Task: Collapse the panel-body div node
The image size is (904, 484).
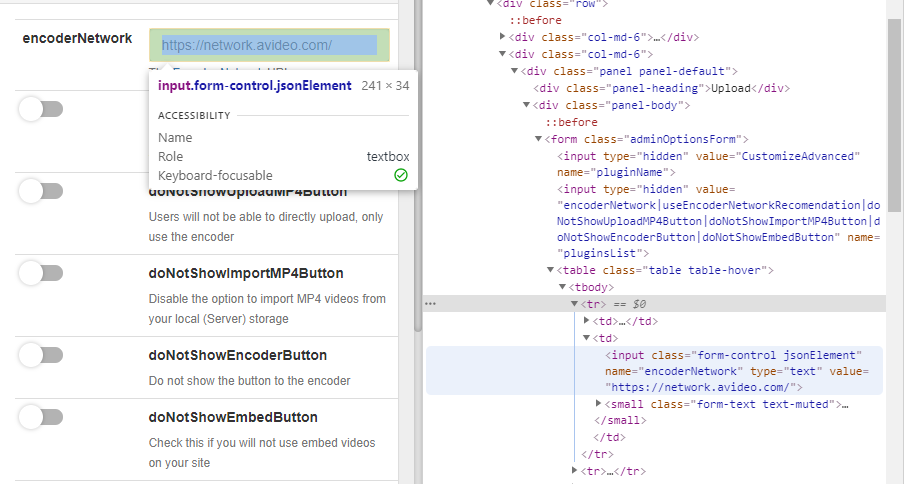Action: (x=526, y=105)
